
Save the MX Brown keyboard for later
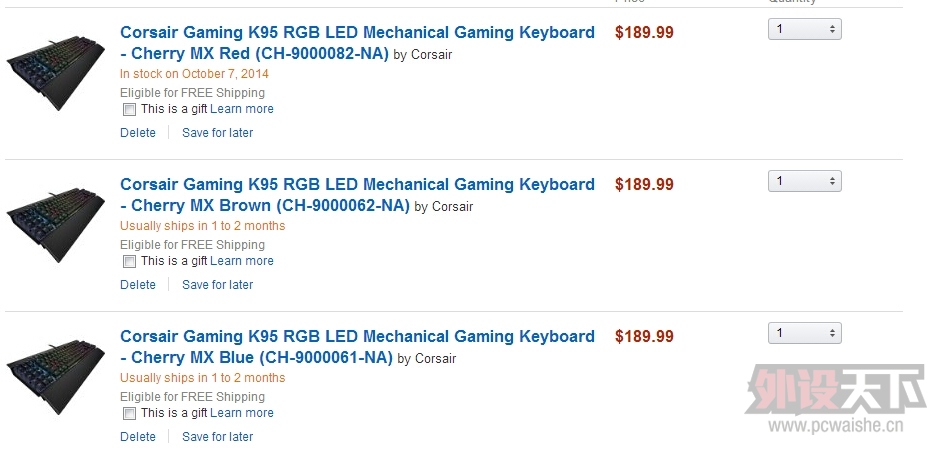[218, 284]
